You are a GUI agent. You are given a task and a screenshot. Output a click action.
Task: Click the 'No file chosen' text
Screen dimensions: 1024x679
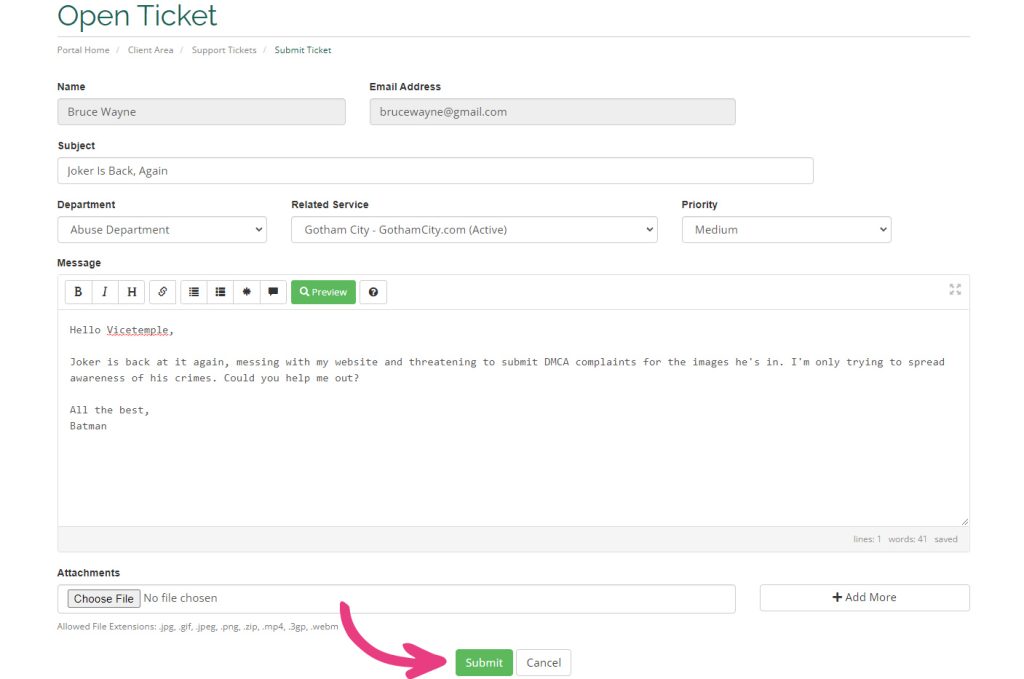(180, 598)
